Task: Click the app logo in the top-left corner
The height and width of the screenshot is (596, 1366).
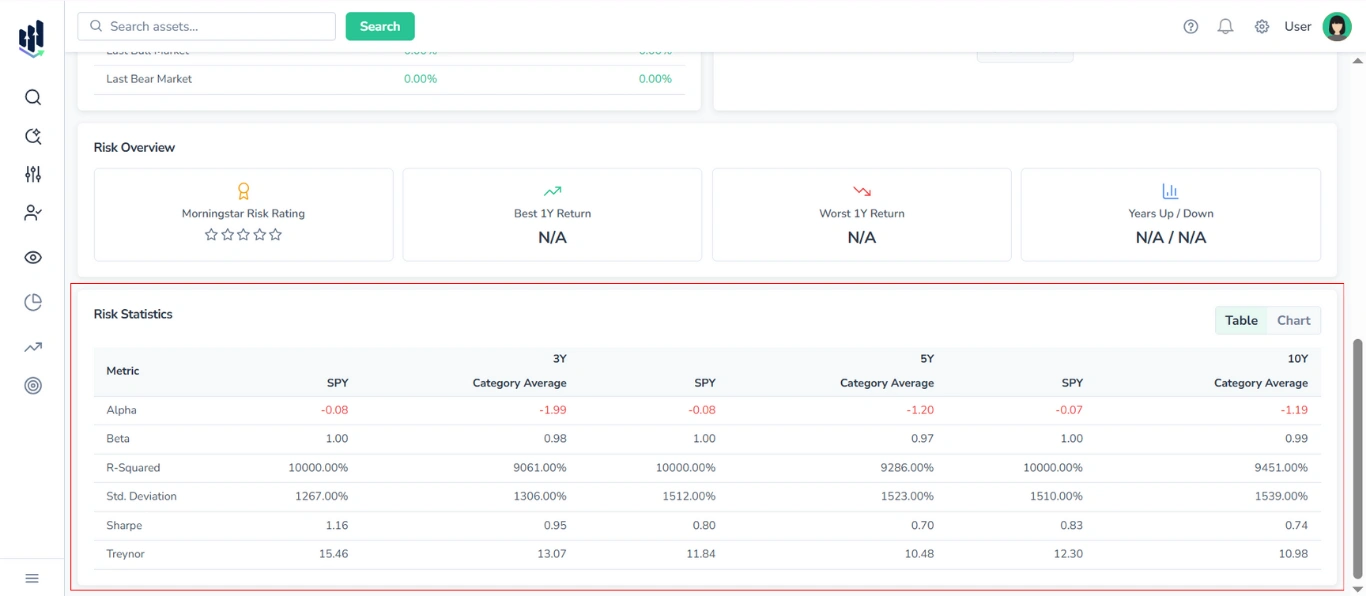Action: [x=31, y=37]
